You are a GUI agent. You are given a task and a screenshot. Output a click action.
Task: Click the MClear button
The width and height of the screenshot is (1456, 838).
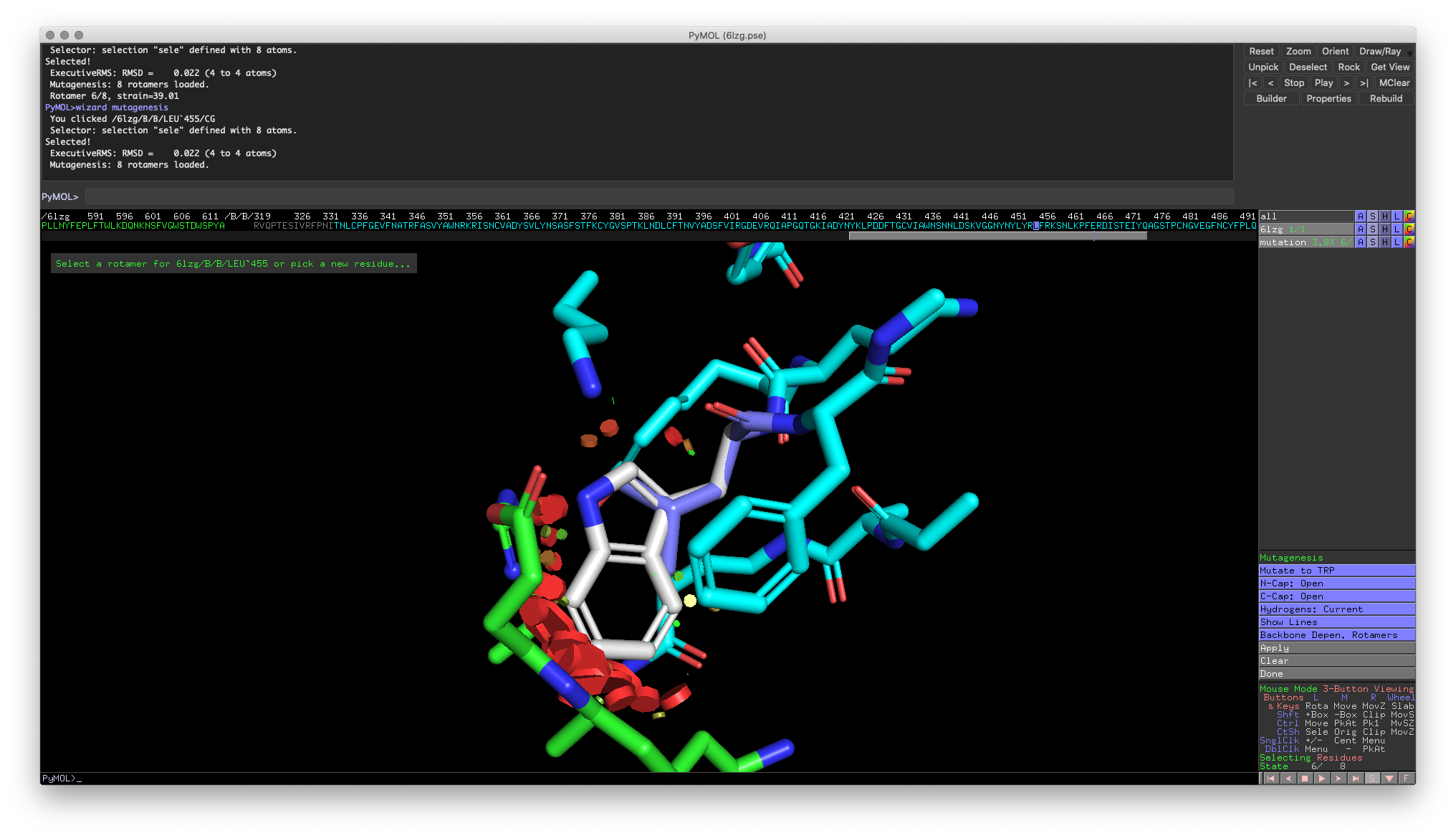coord(1394,83)
